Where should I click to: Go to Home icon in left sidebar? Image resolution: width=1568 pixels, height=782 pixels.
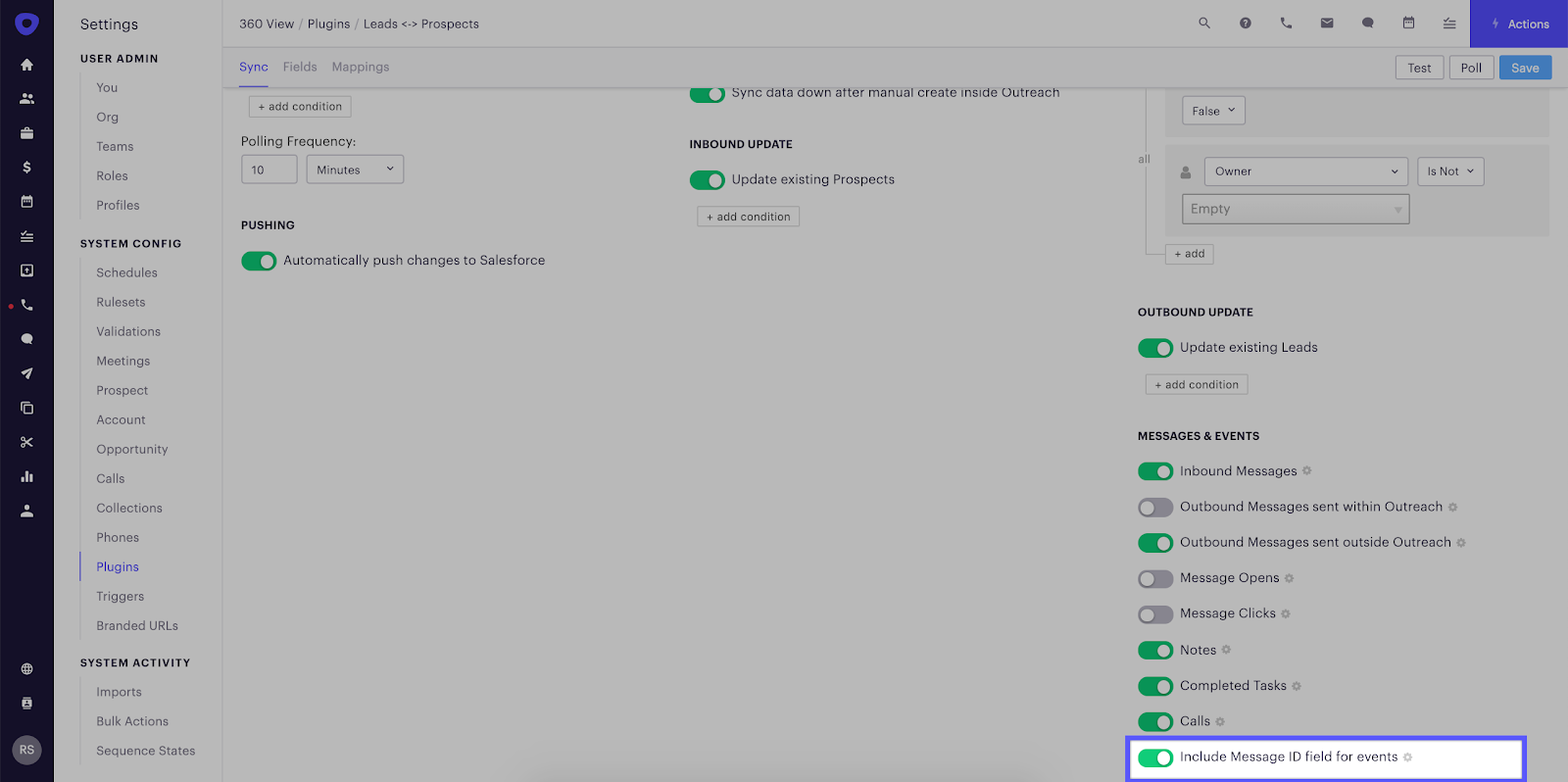click(26, 65)
